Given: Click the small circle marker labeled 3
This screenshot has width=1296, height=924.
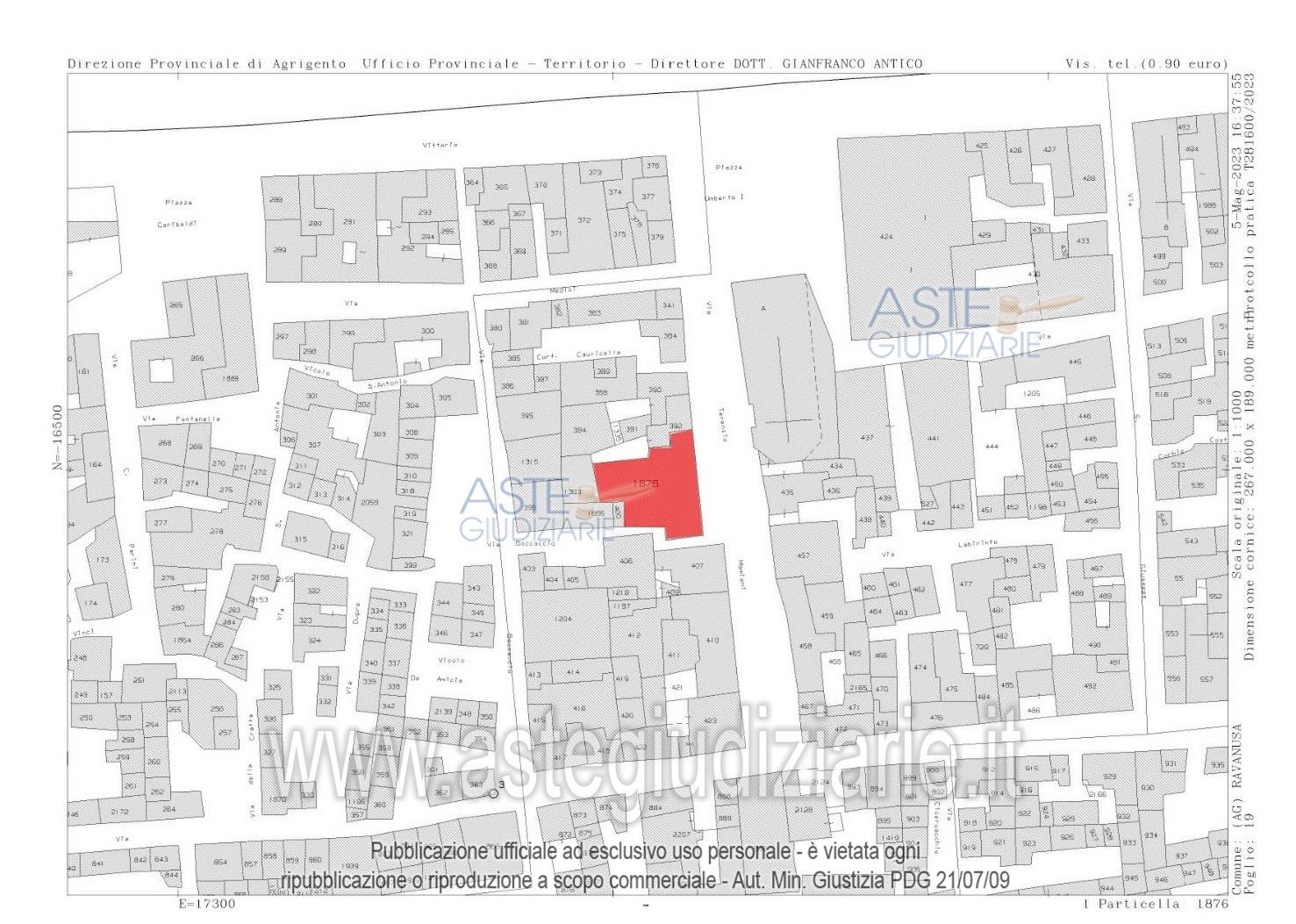Looking at the screenshot, I should tap(494, 792).
